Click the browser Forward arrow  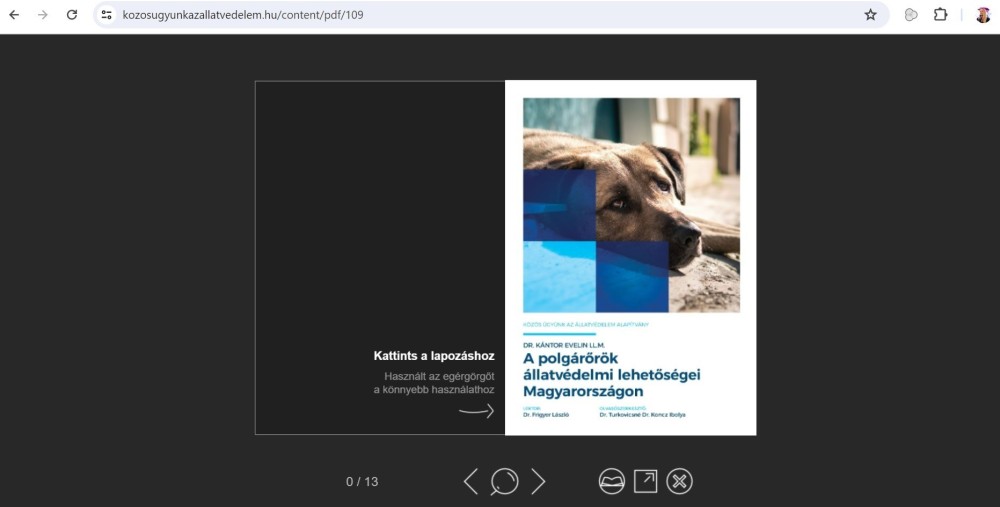(43, 15)
